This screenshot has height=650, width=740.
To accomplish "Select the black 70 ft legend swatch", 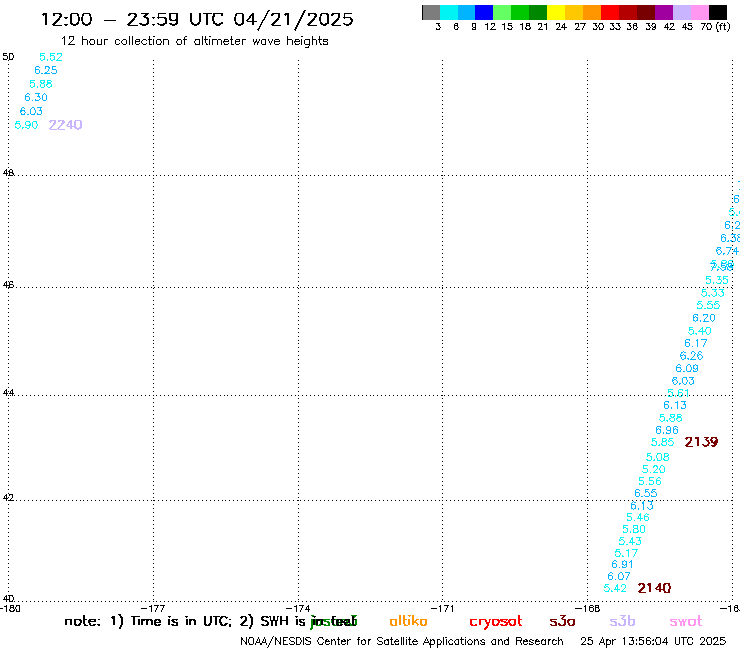I will pos(718,12).
